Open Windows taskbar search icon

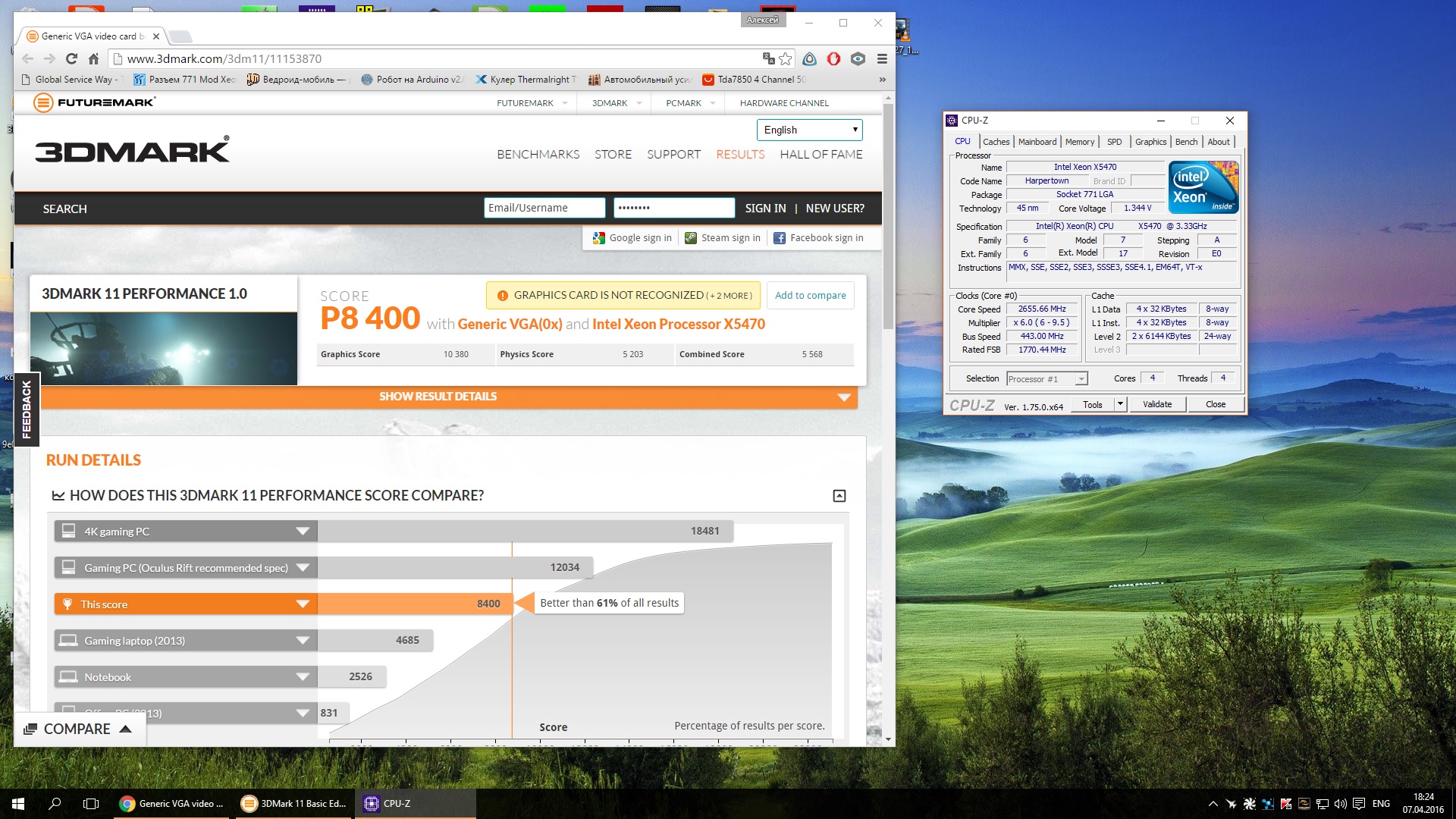click(x=55, y=804)
